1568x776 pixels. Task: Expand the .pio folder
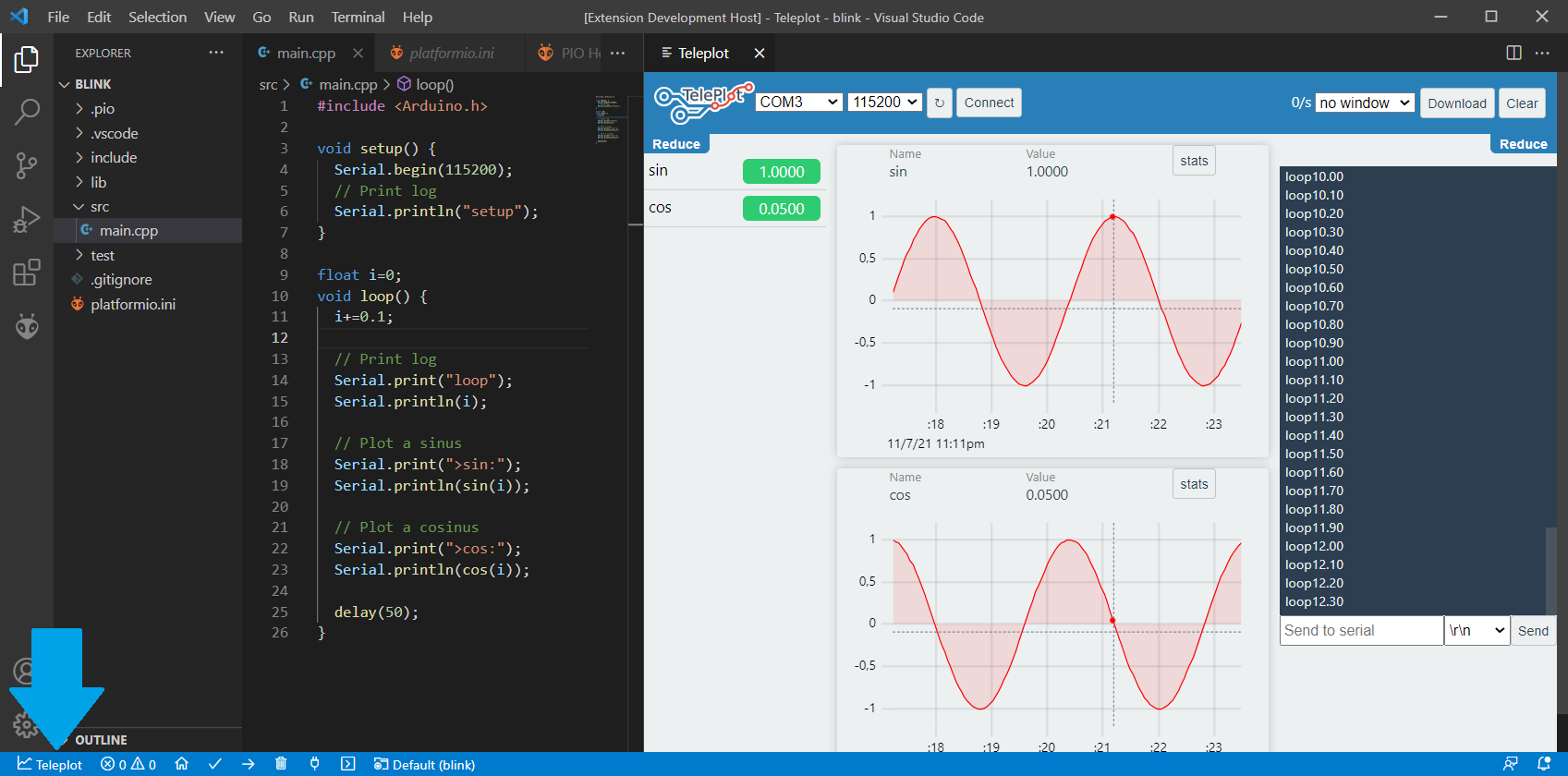pos(148,109)
